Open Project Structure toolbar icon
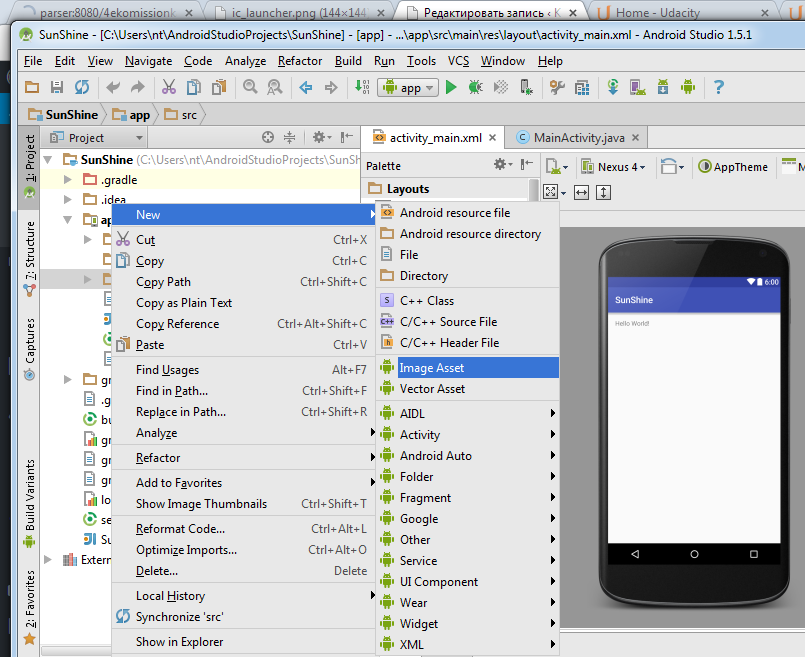This screenshot has height=657, width=805. pyautogui.click(x=557, y=87)
